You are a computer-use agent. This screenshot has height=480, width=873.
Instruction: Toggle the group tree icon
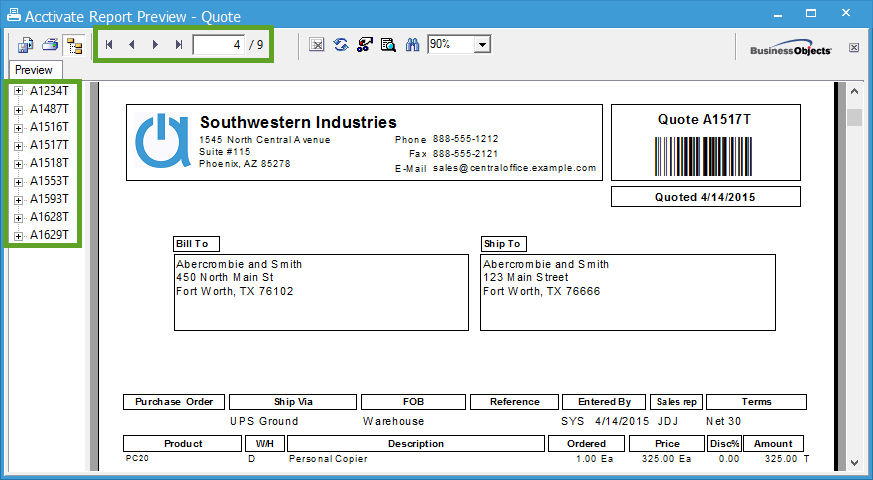click(x=73, y=45)
